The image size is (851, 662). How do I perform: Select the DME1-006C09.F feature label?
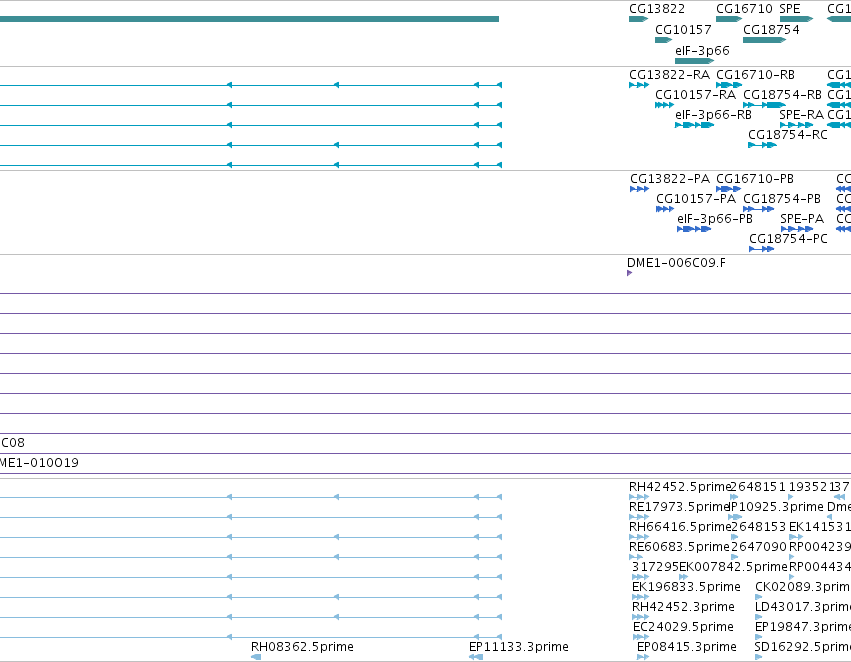pyautogui.click(x=676, y=263)
